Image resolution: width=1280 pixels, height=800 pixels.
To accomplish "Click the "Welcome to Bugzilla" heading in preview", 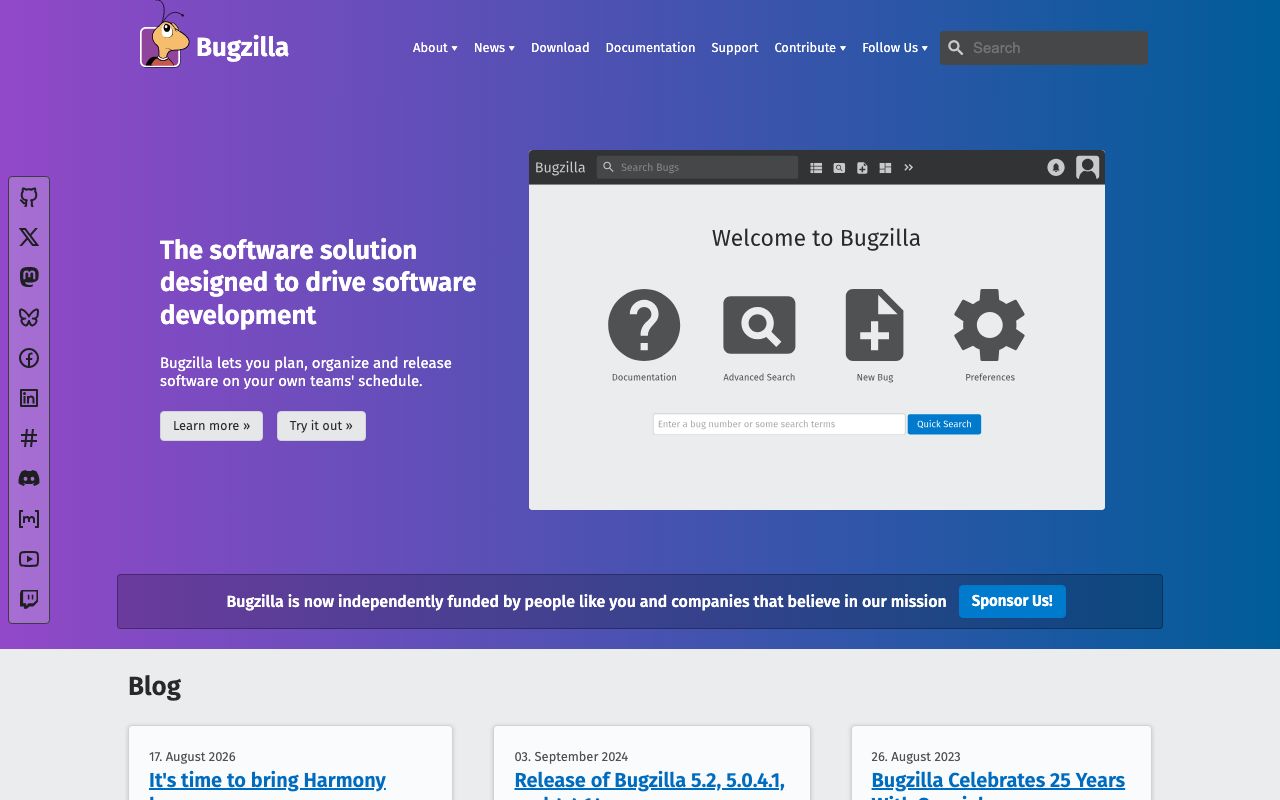I will (816, 238).
